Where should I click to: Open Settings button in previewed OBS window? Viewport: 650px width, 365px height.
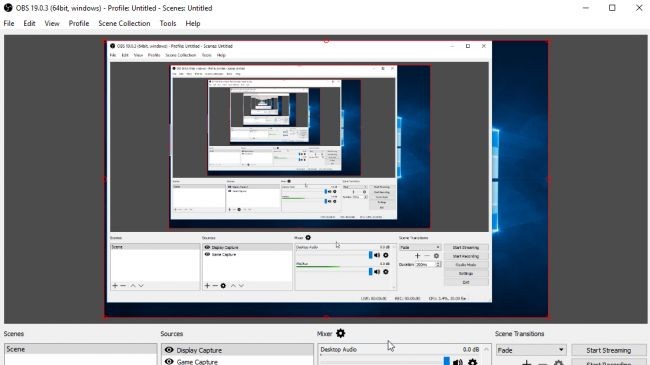[466, 273]
